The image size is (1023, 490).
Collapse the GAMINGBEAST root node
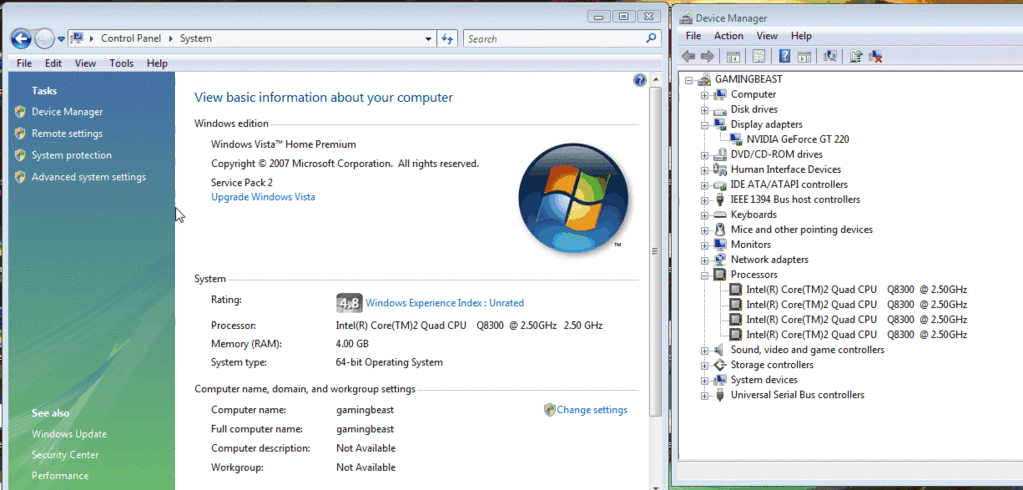(689, 80)
